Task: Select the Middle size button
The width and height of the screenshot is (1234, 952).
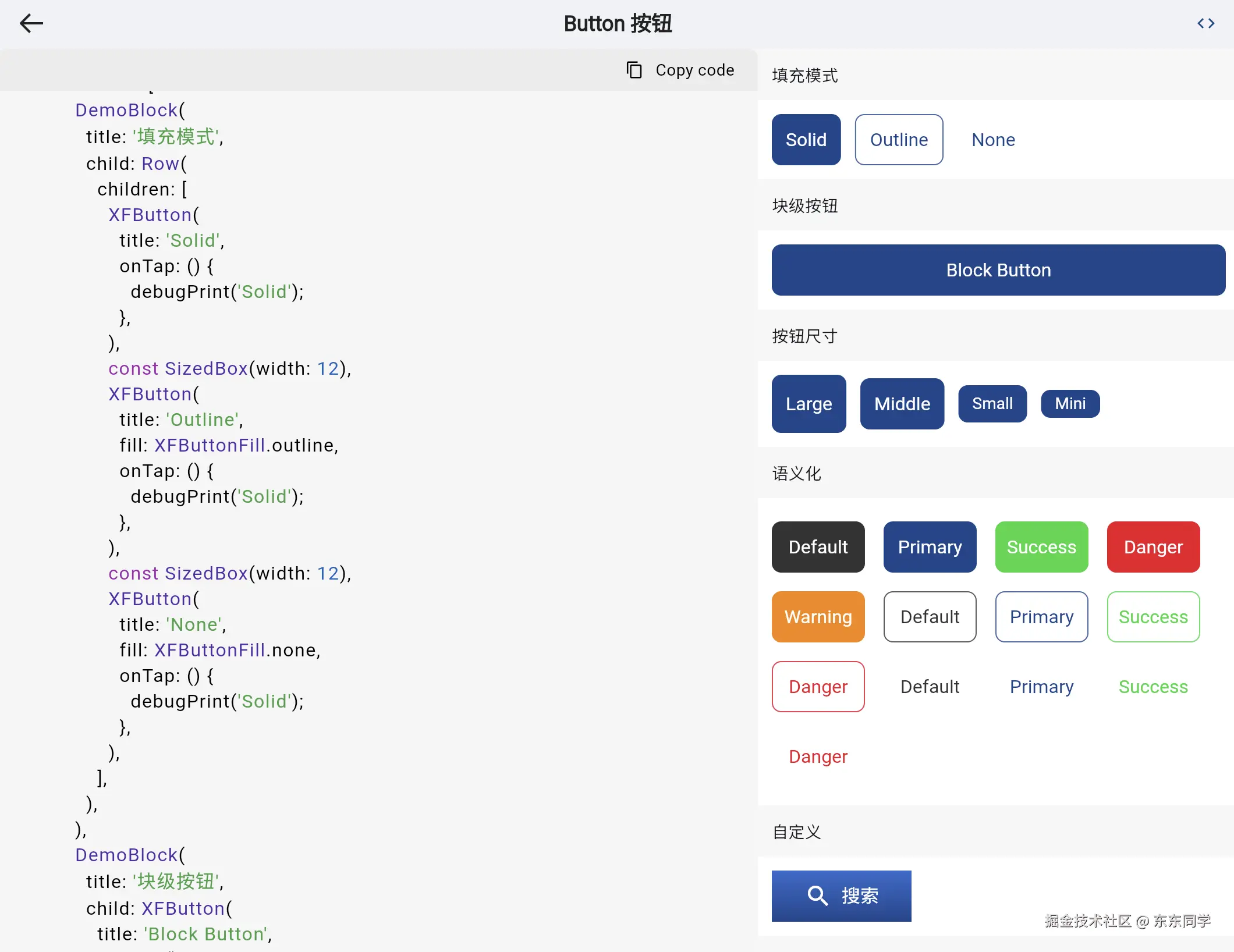Action: click(x=902, y=404)
